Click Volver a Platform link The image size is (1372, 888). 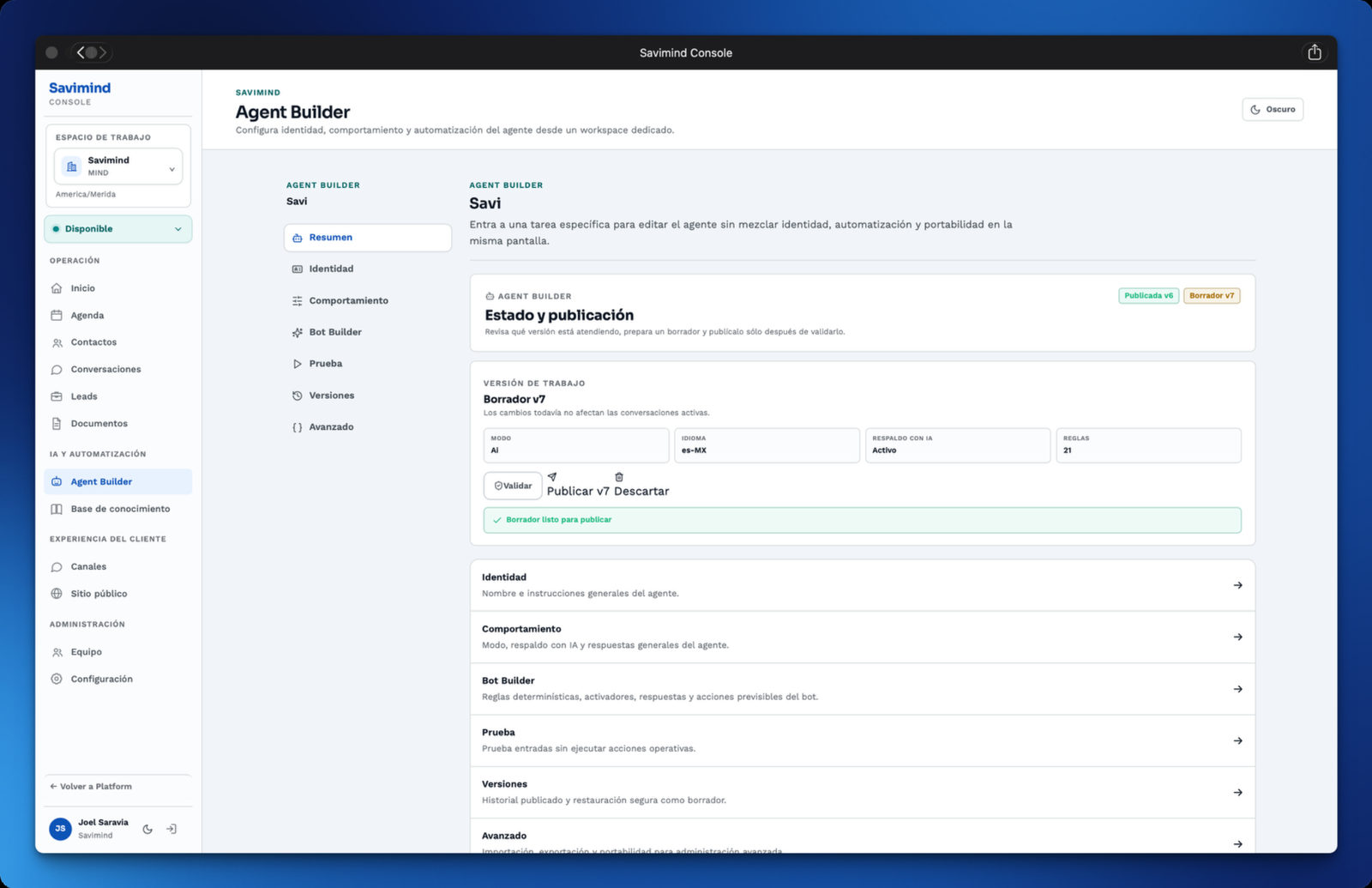pos(91,787)
